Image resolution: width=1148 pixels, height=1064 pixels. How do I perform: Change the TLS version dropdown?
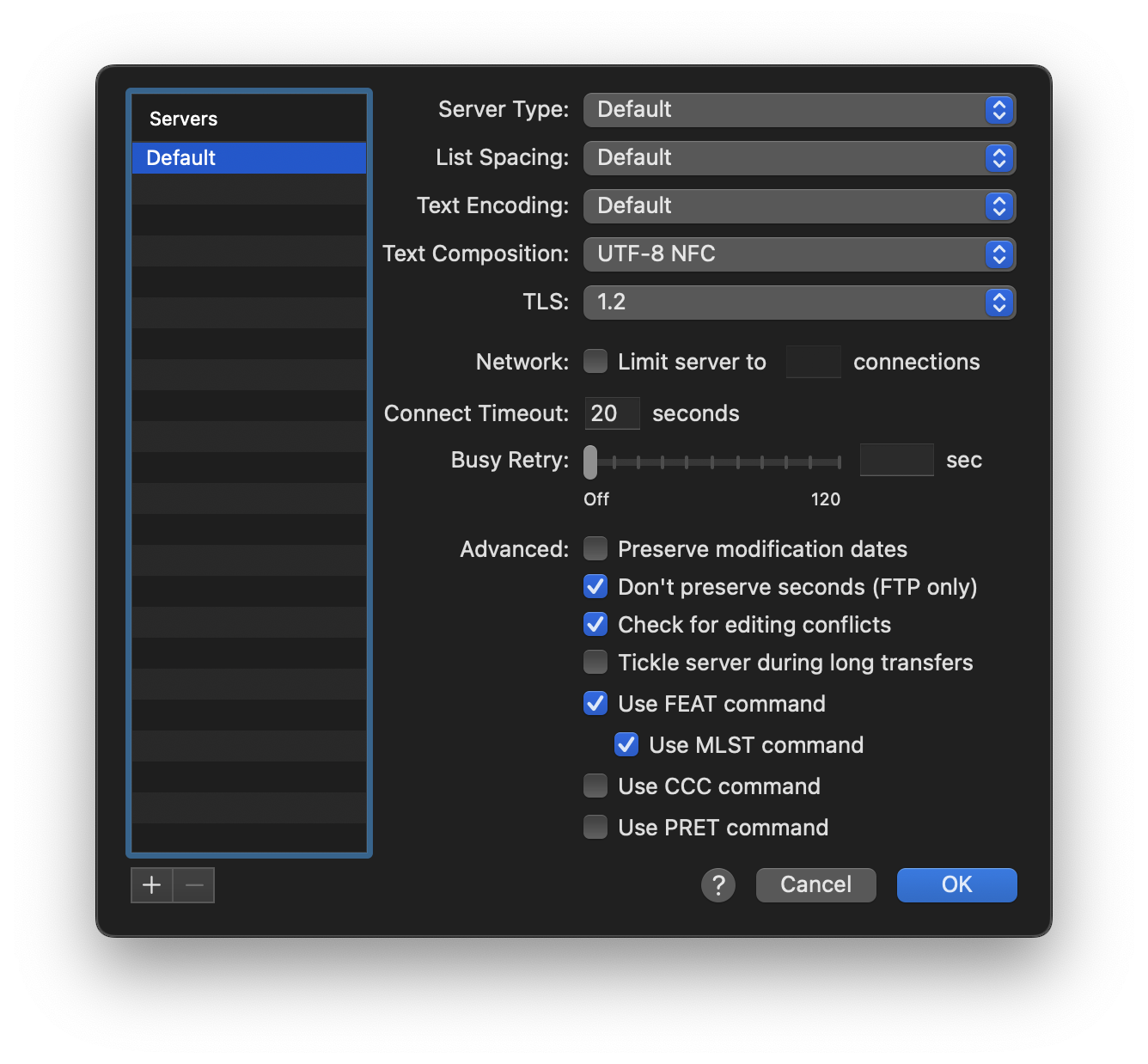pos(799,303)
